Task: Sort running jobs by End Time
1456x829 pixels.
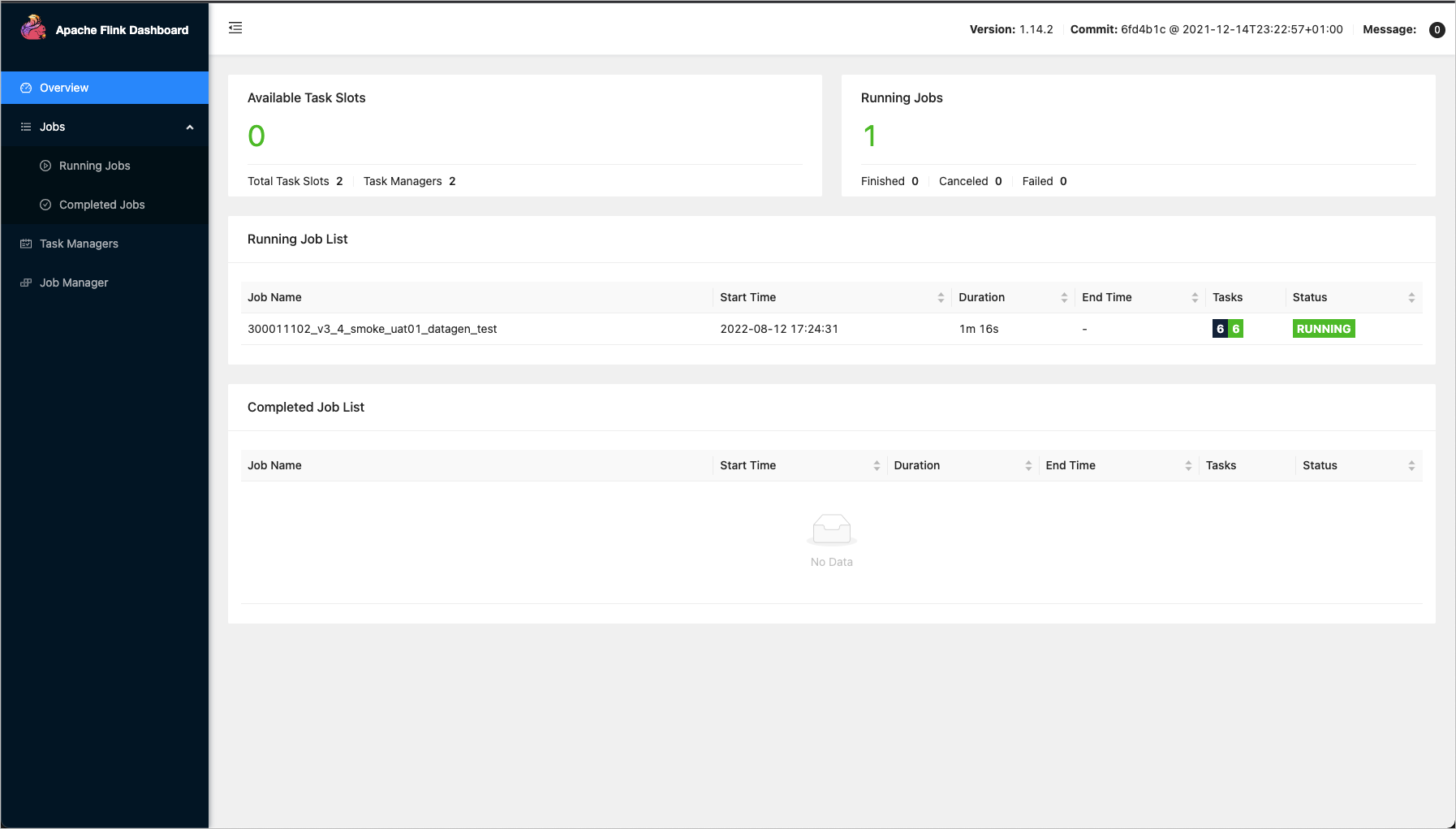Action: click(x=1195, y=298)
